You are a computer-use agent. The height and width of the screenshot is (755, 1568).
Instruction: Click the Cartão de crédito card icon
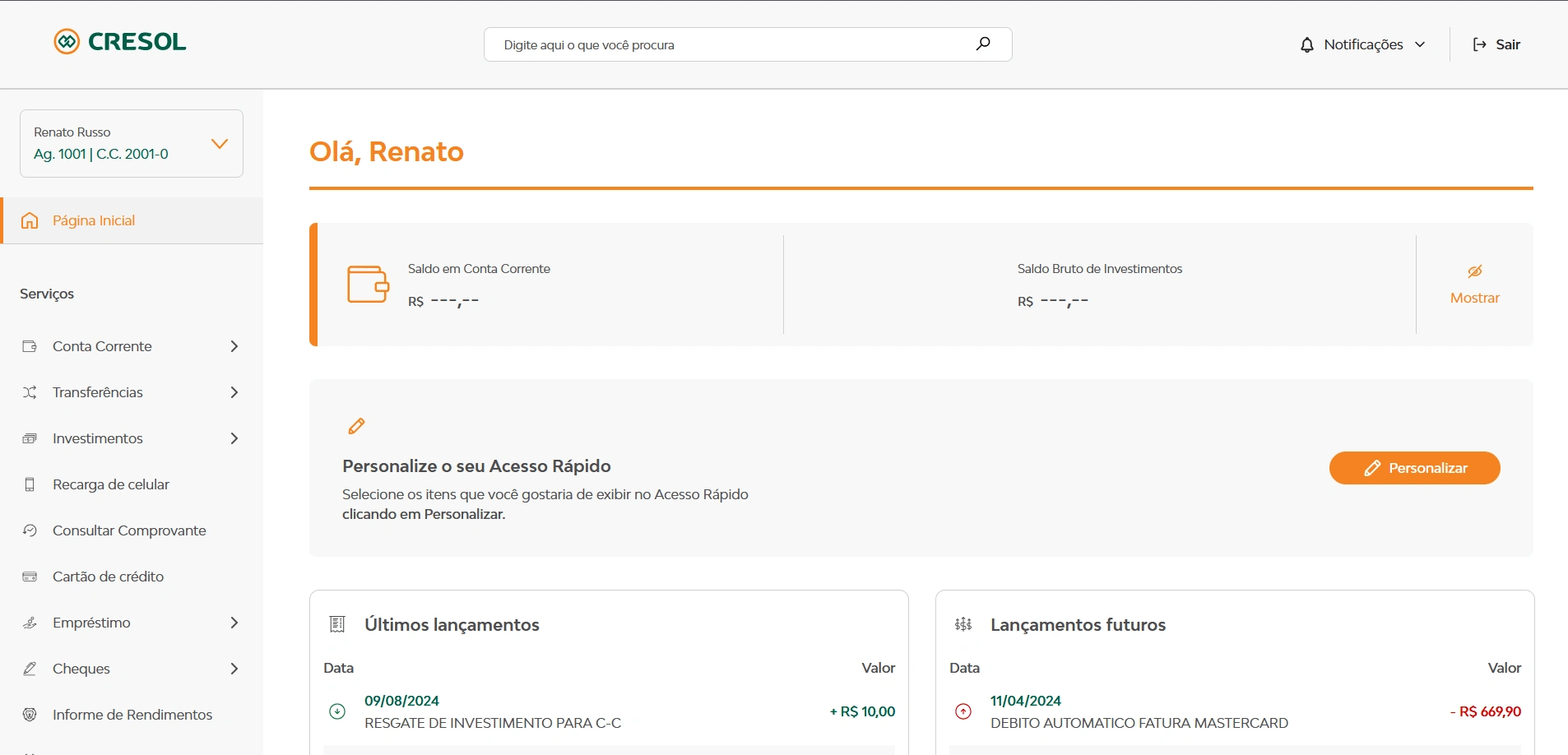point(30,577)
